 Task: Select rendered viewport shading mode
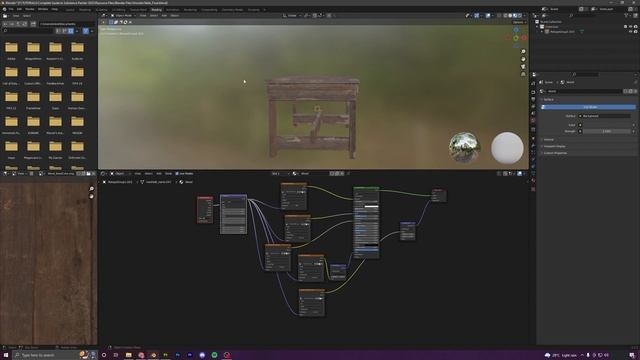click(520, 16)
